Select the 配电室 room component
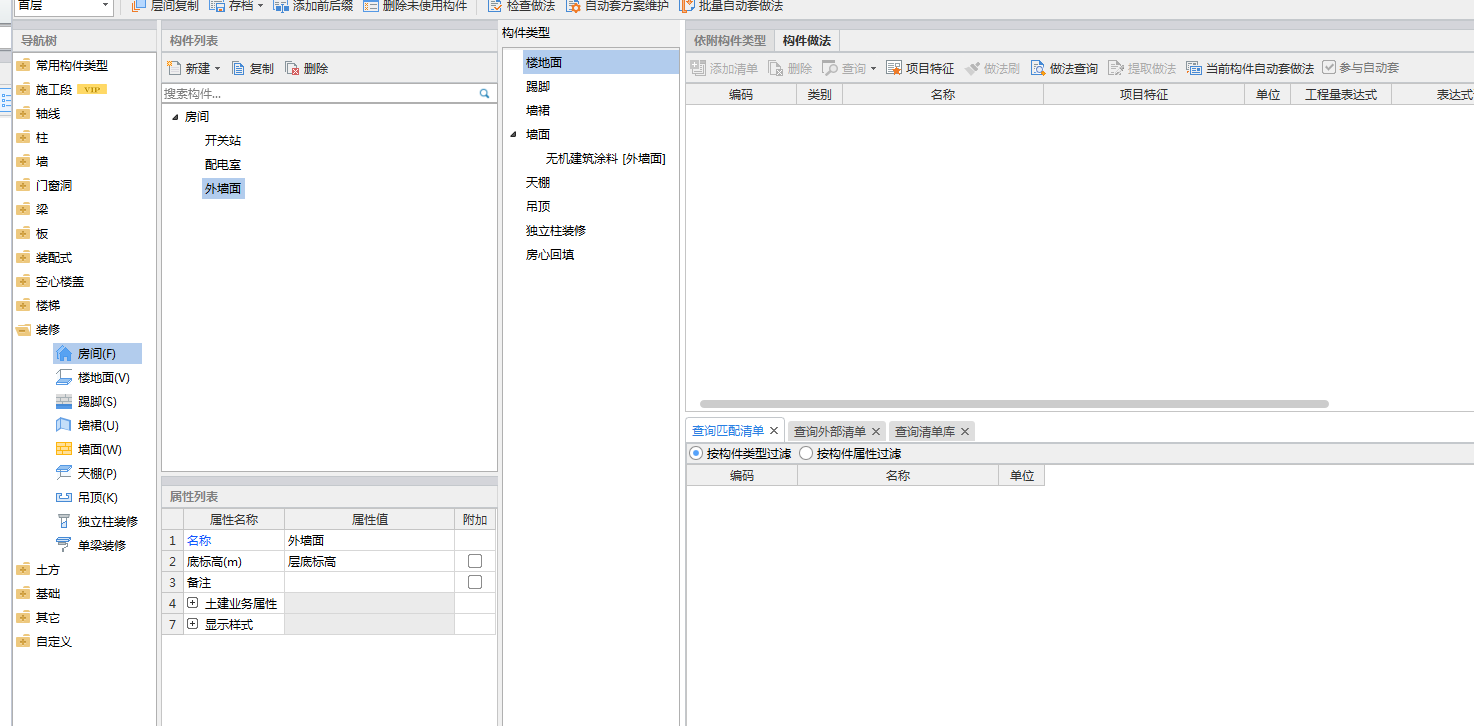Screen dimensions: 1474x726 223,164
